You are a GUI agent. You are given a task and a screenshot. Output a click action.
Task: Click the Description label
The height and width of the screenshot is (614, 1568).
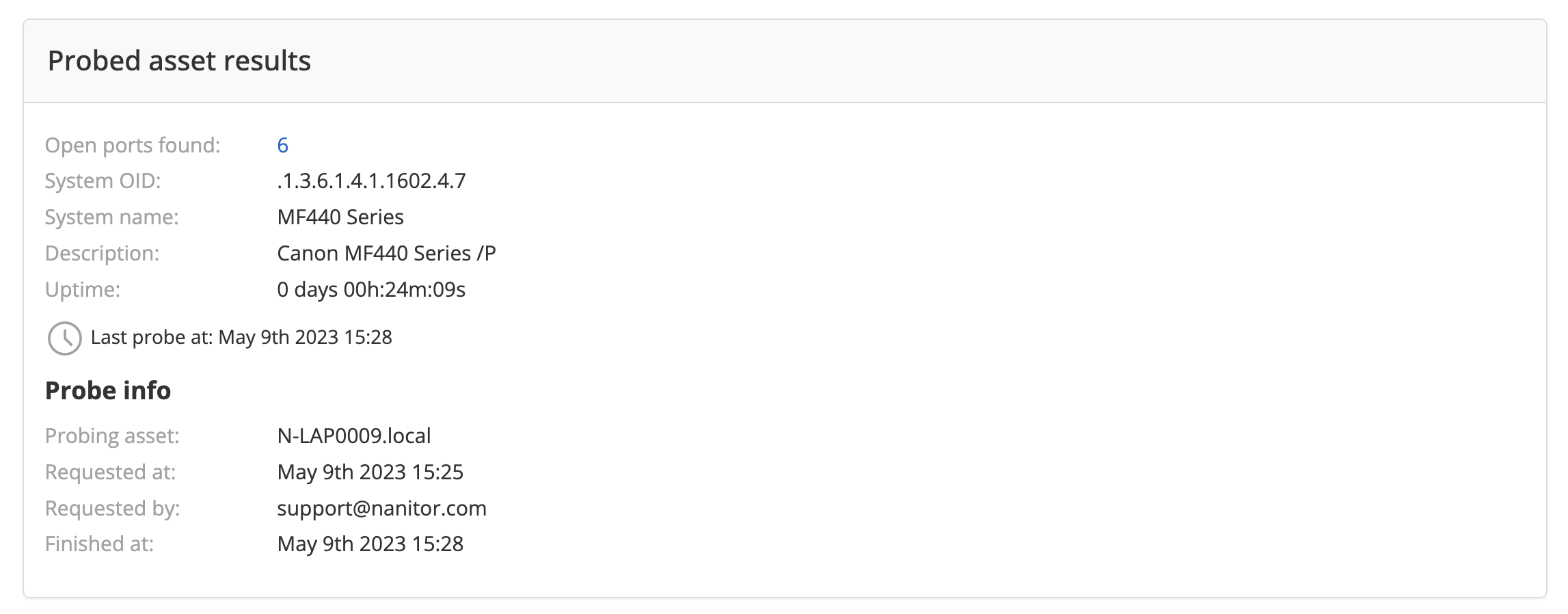pos(102,254)
